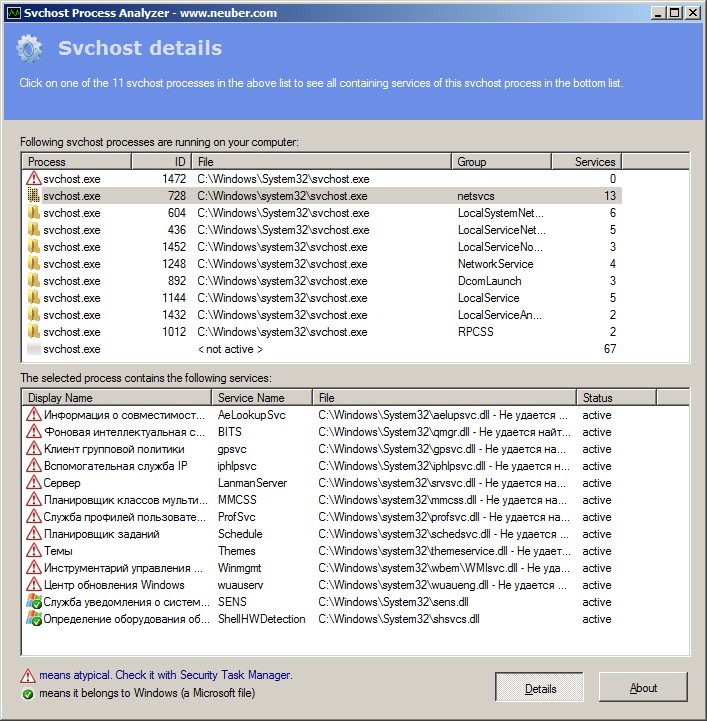Click Microsoft shield icon of SENS service
The height and width of the screenshot is (721, 707).
pyautogui.click(x=34, y=602)
